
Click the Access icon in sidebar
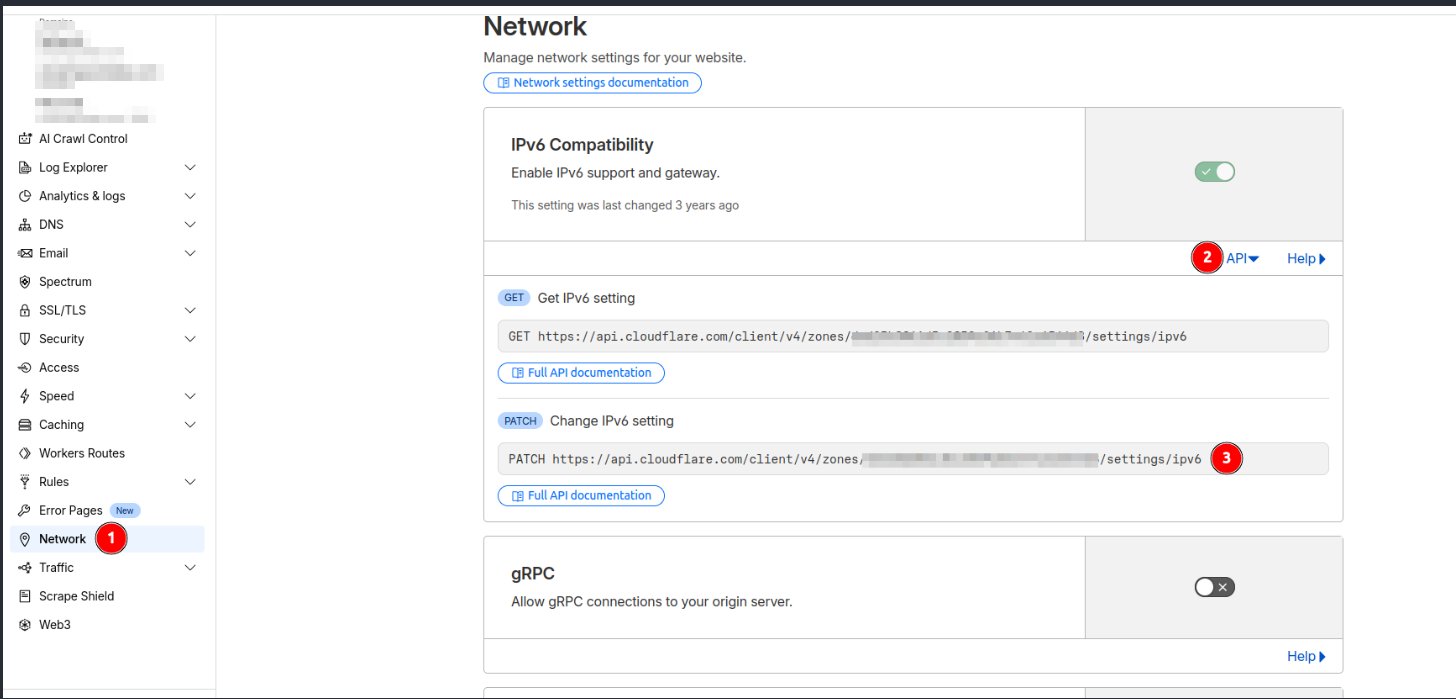pos(25,368)
